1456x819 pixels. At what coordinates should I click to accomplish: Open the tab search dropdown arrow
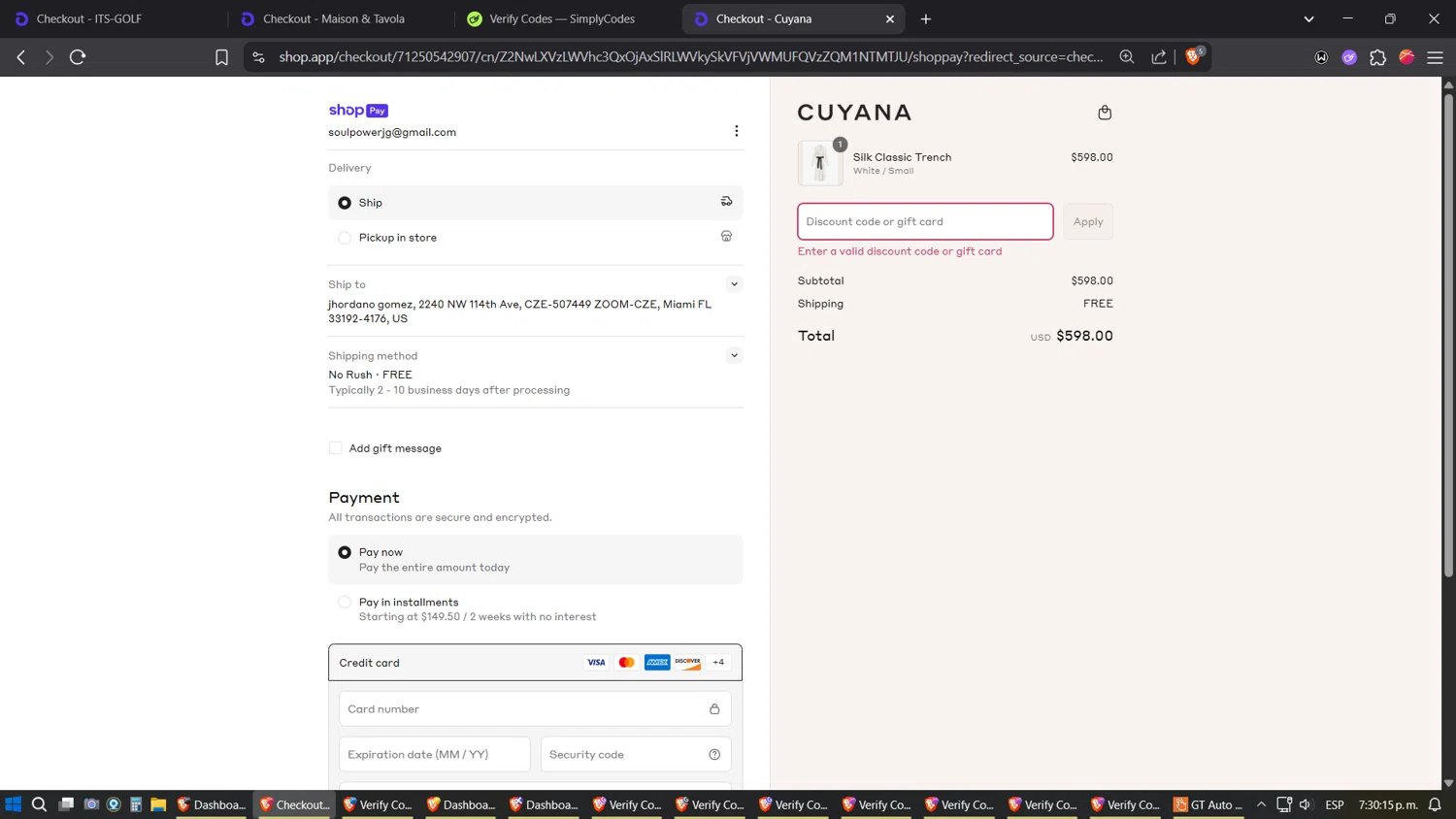coord(1308,18)
